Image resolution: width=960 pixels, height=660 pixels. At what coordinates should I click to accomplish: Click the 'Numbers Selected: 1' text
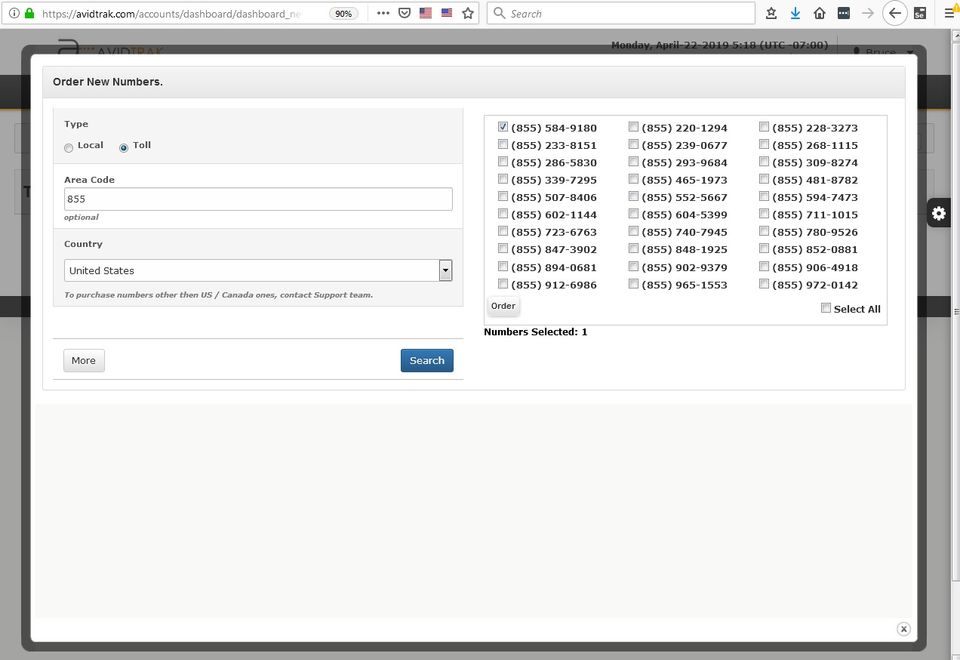coord(536,332)
